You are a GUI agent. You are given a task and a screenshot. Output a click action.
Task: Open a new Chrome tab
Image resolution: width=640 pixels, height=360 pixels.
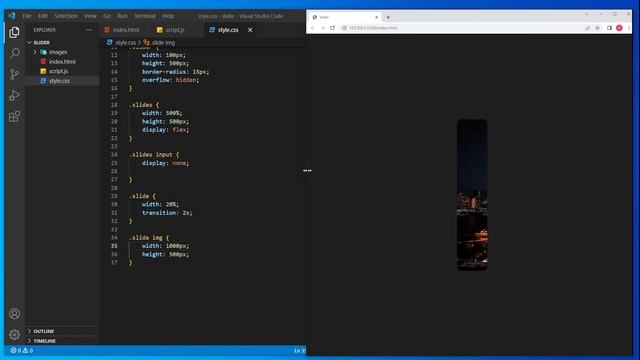pos(388,17)
